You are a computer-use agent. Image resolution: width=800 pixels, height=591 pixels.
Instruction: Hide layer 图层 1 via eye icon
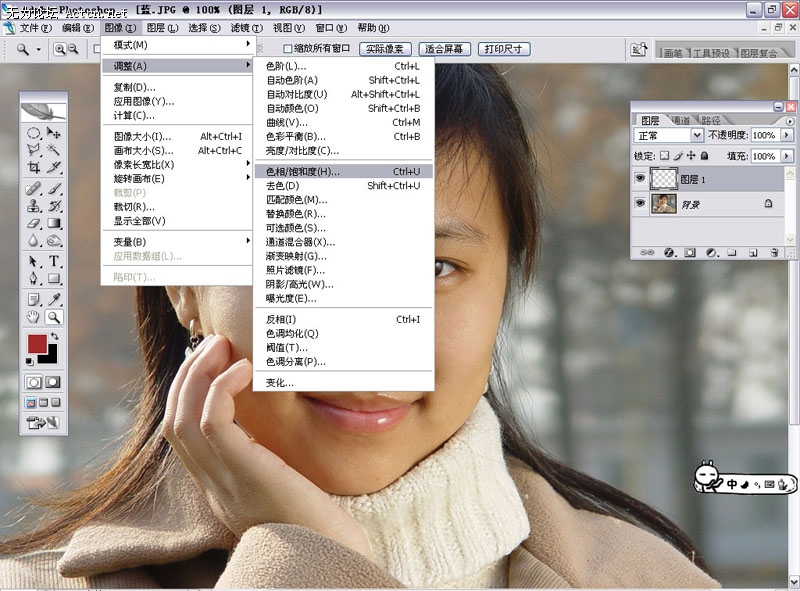[x=640, y=179]
